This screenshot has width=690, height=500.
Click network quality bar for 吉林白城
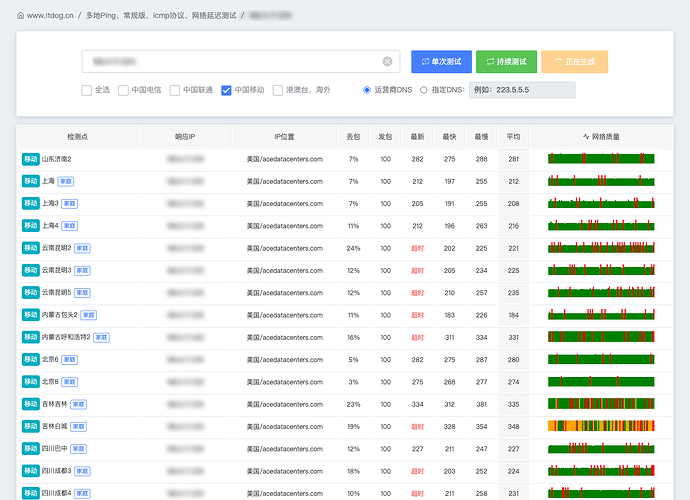[x=601, y=426]
